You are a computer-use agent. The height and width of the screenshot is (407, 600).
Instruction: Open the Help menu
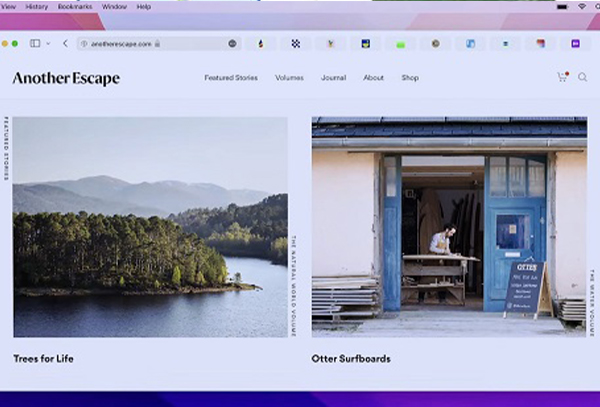(x=144, y=7)
